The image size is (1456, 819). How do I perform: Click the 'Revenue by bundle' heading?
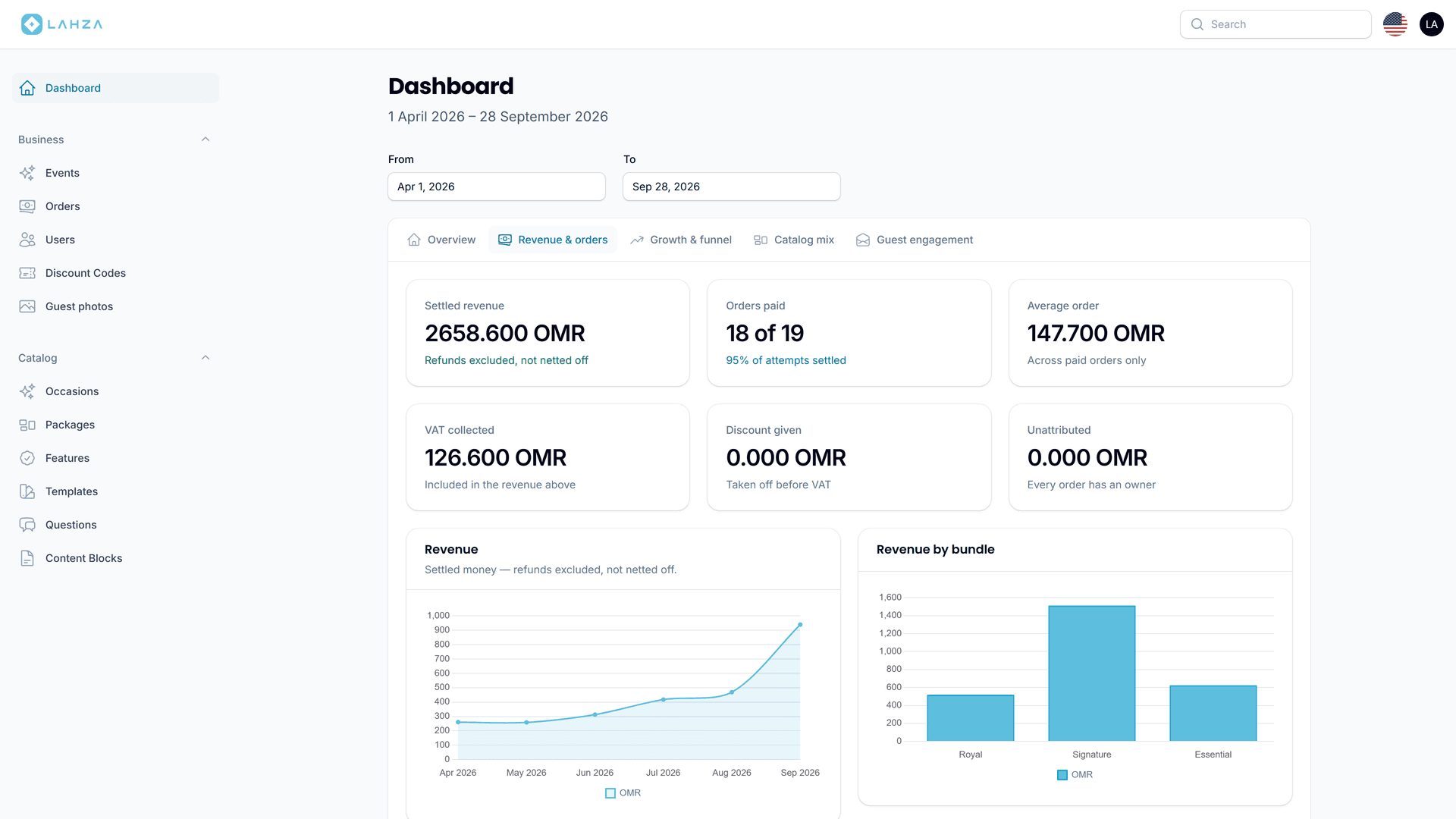pyautogui.click(x=935, y=549)
